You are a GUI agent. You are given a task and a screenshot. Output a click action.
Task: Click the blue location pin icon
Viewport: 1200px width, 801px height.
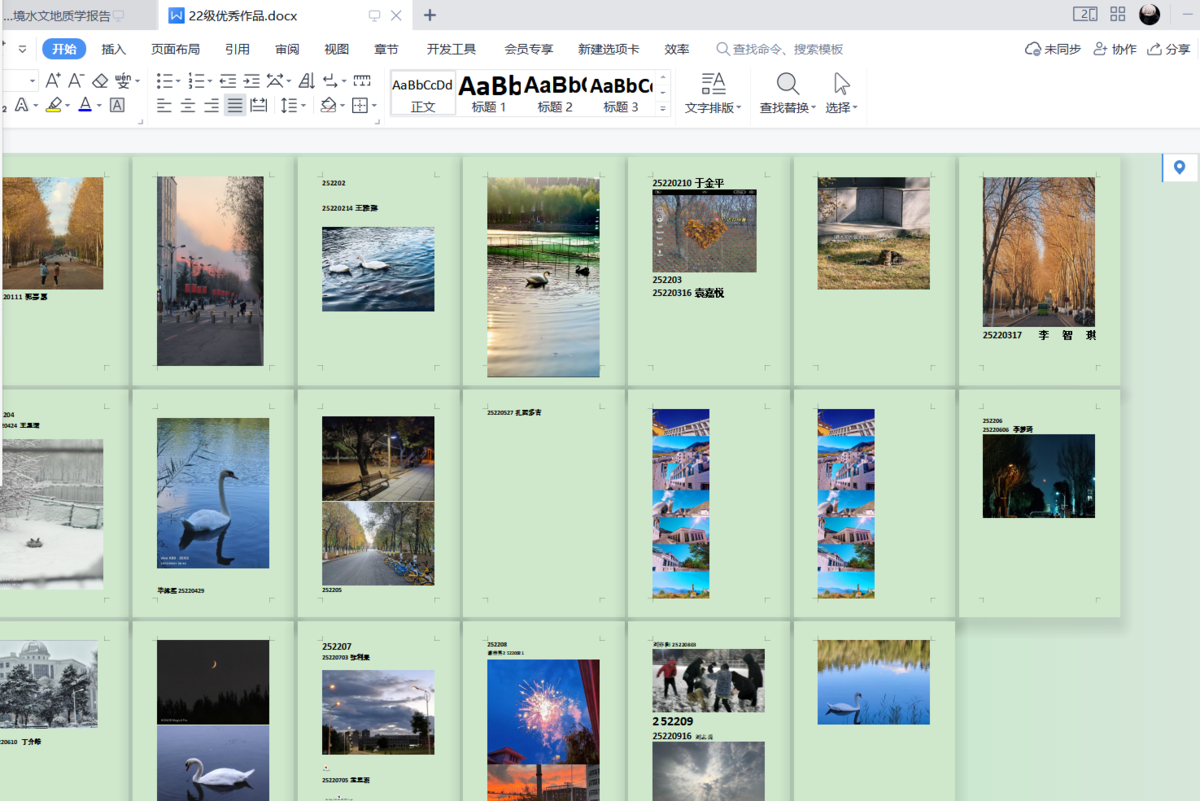pos(1180,168)
